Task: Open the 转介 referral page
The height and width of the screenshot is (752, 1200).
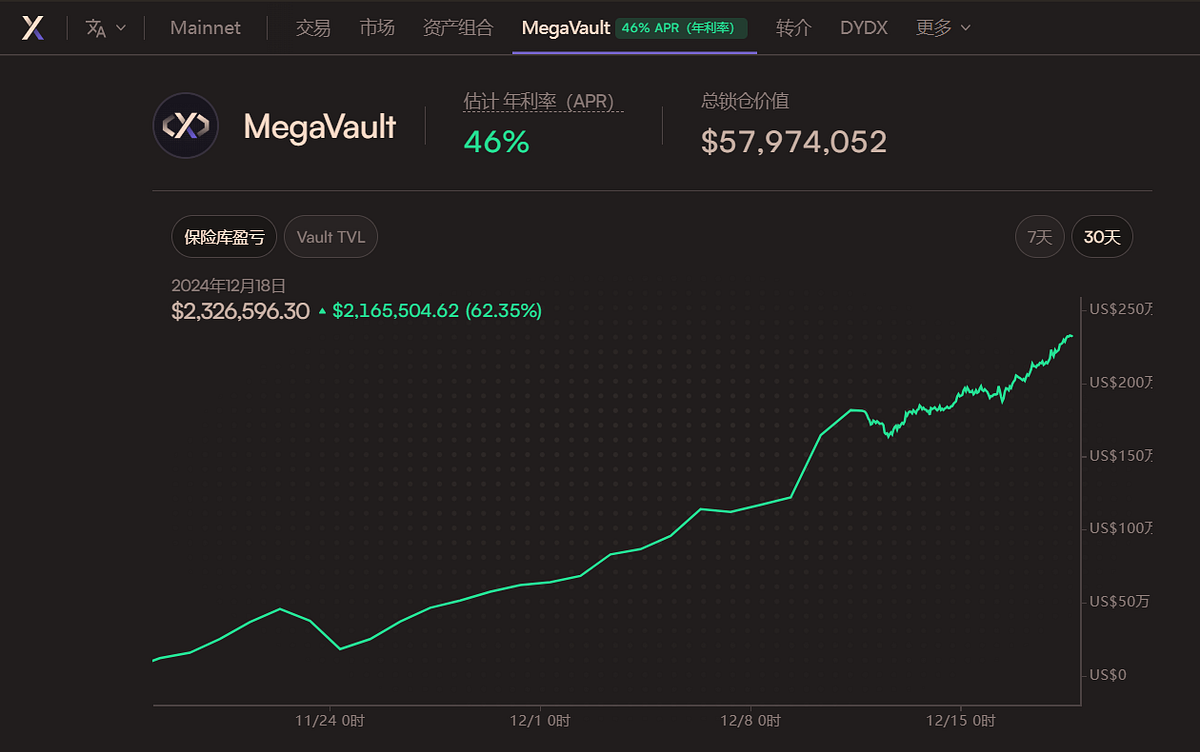Action: [793, 28]
